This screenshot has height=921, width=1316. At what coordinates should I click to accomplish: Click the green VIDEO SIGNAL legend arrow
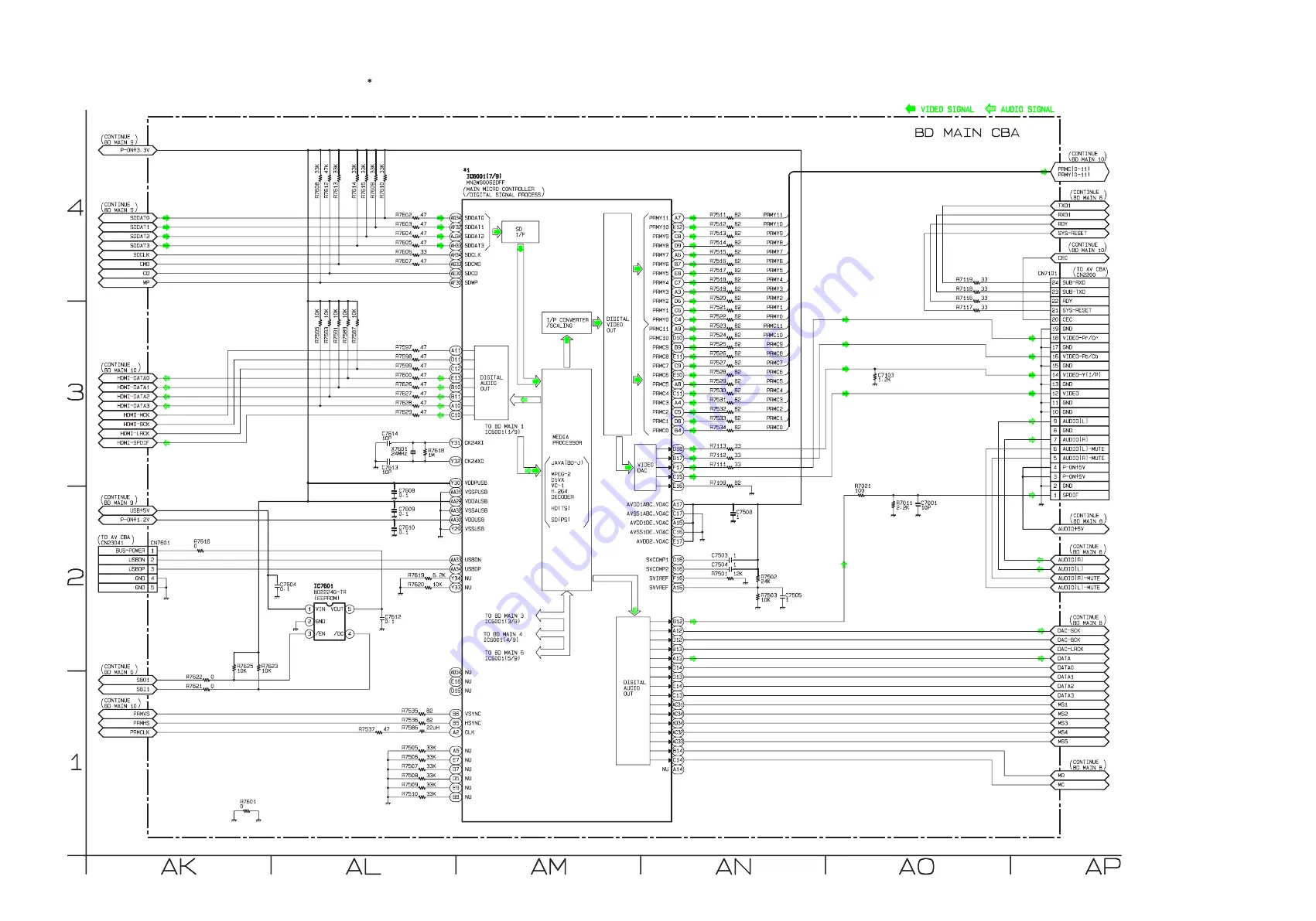[911, 109]
